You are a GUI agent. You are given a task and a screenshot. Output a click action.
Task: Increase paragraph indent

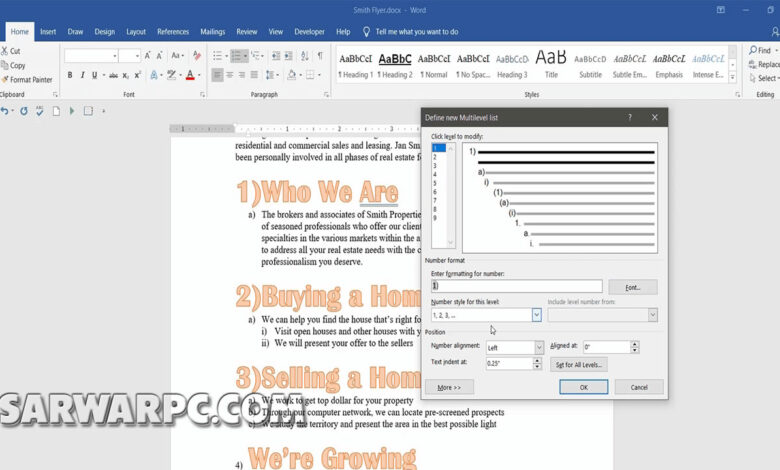pyautogui.click(x=289, y=56)
